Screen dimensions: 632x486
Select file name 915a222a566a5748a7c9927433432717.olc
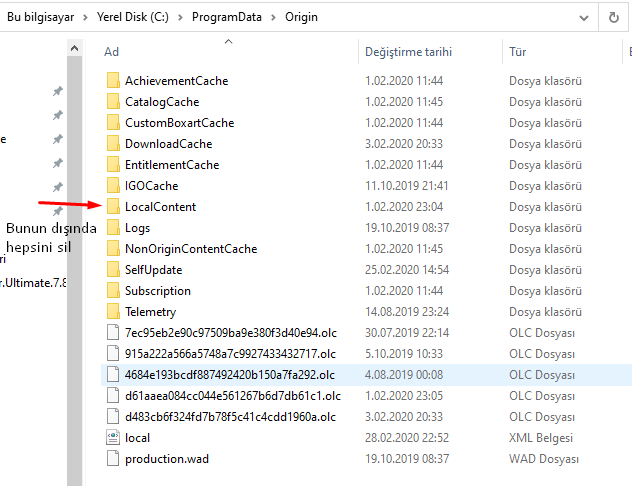pyautogui.click(x=230, y=353)
